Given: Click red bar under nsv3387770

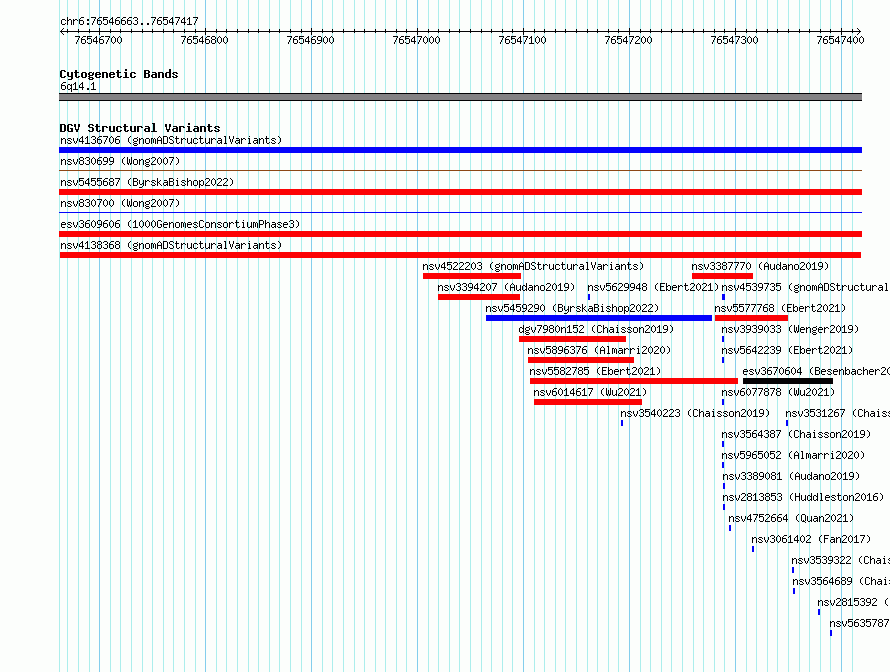Looking at the screenshot, I should (722, 276).
